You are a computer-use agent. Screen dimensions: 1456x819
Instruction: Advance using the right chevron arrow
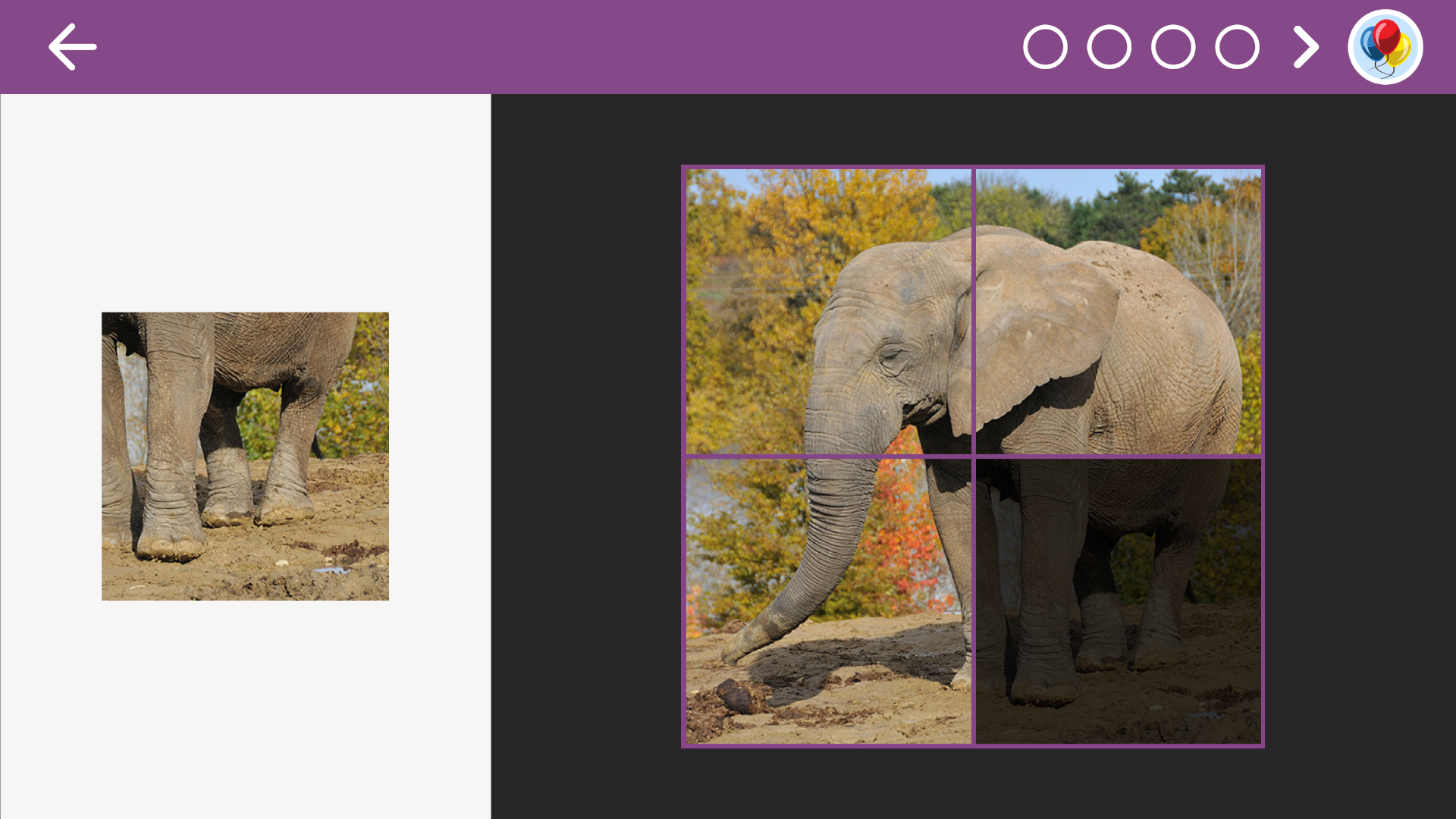point(1306,47)
